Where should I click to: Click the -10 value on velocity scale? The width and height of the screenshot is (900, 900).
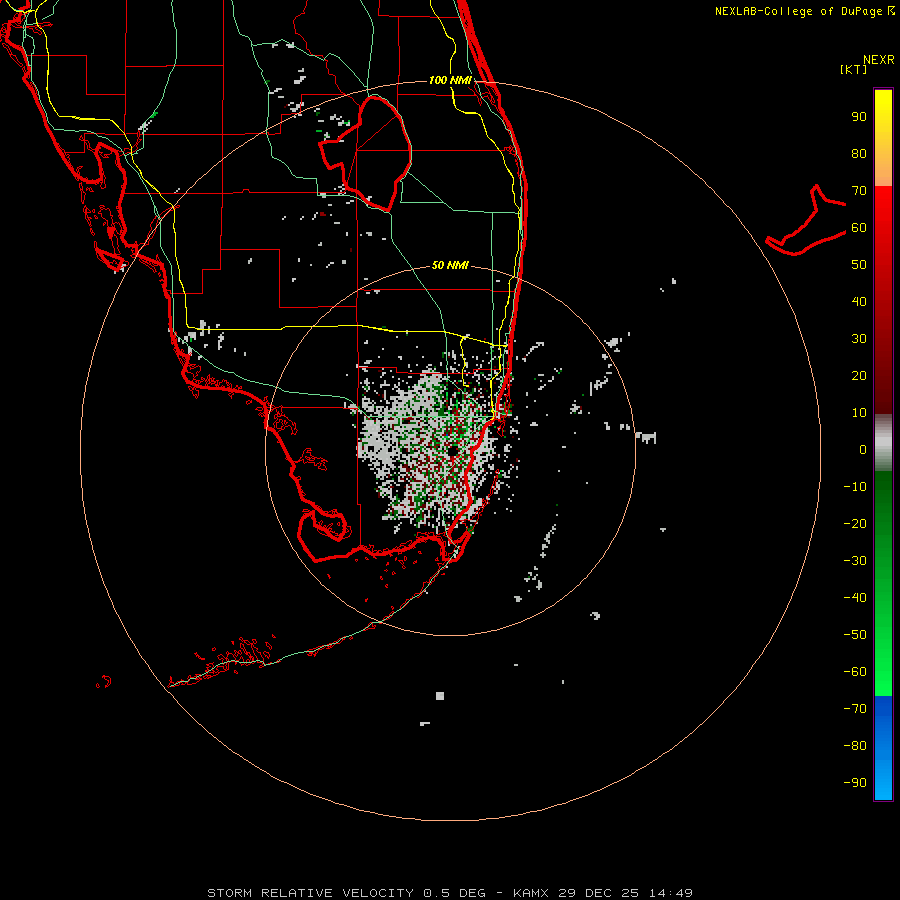[x=855, y=487]
